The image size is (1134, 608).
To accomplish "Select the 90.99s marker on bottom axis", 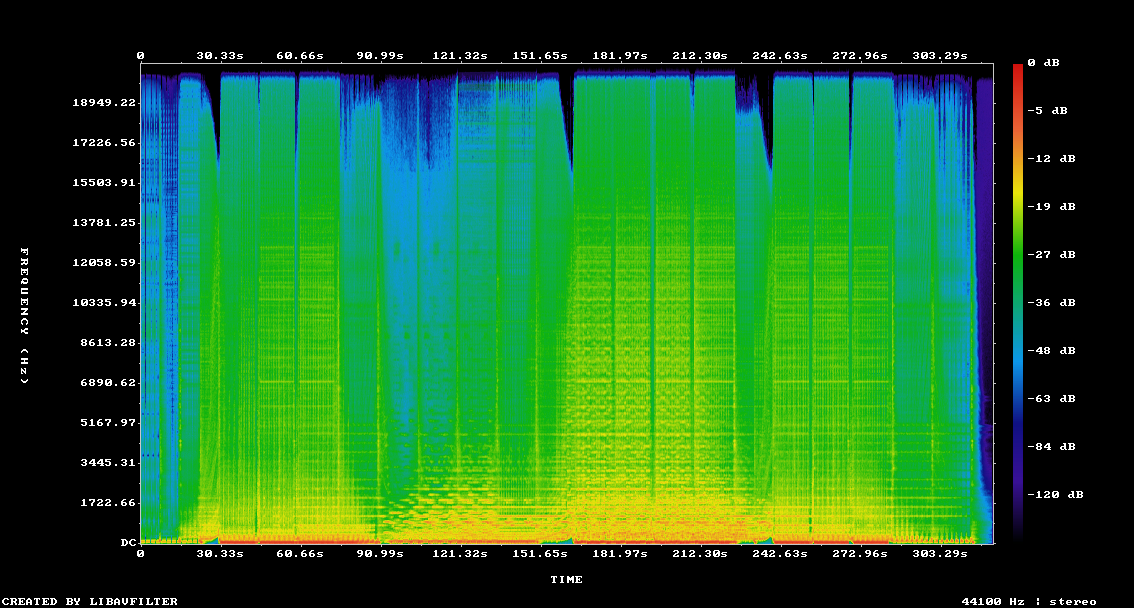I will pos(379,553).
